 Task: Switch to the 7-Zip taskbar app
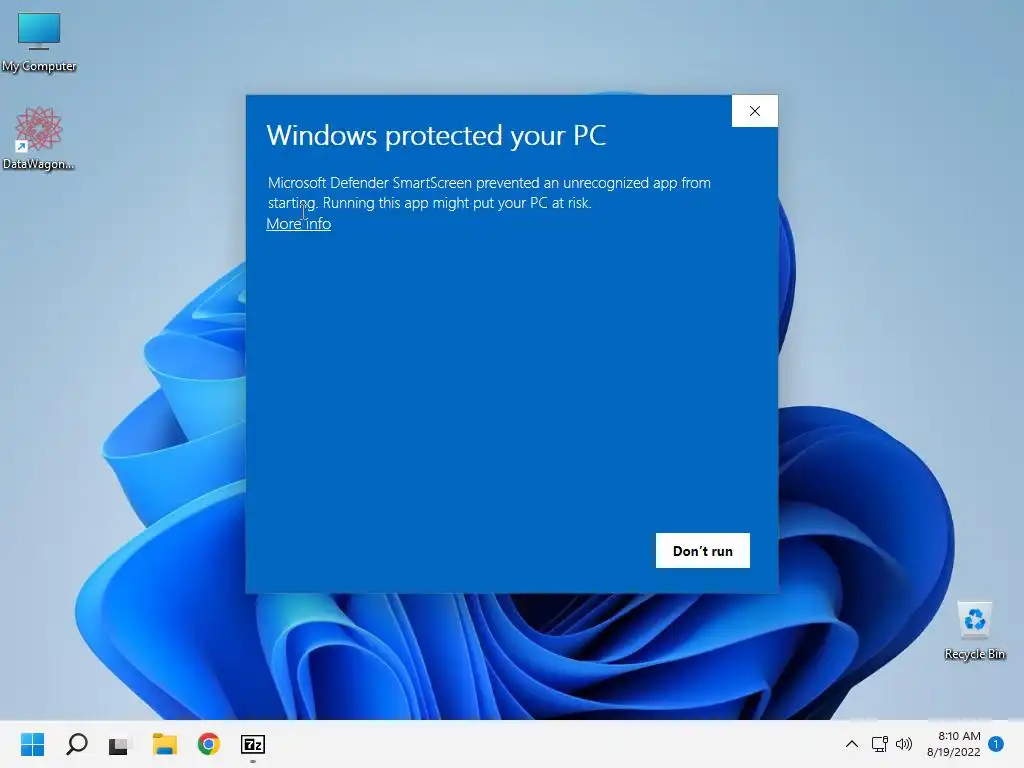click(x=253, y=744)
